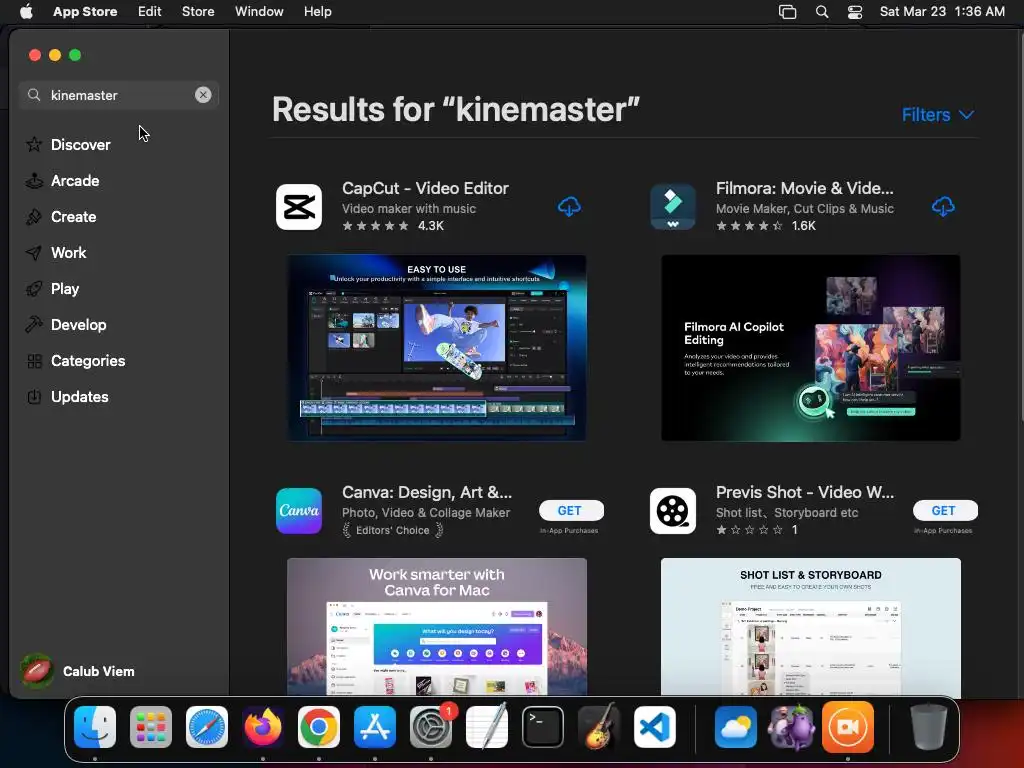1024x768 pixels.
Task: Open the Canva app icon
Action: click(299, 511)
